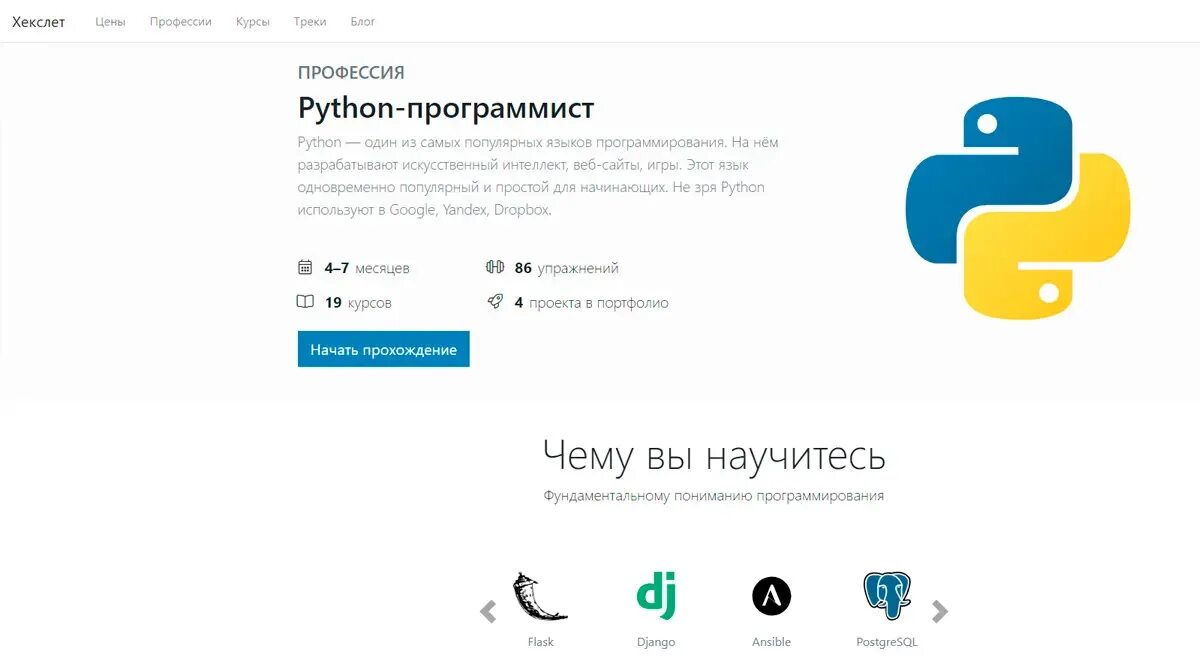Click the PostgreSQL elephant icon
This screenshot has height=664, width=1200.
[887, 597]
